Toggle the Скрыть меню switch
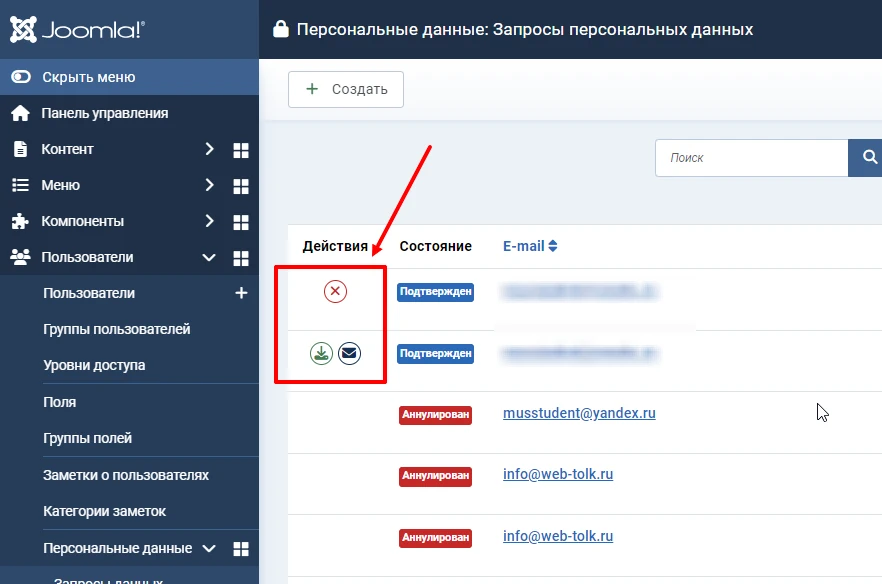 pyautogui.click(x=21, y=77)
